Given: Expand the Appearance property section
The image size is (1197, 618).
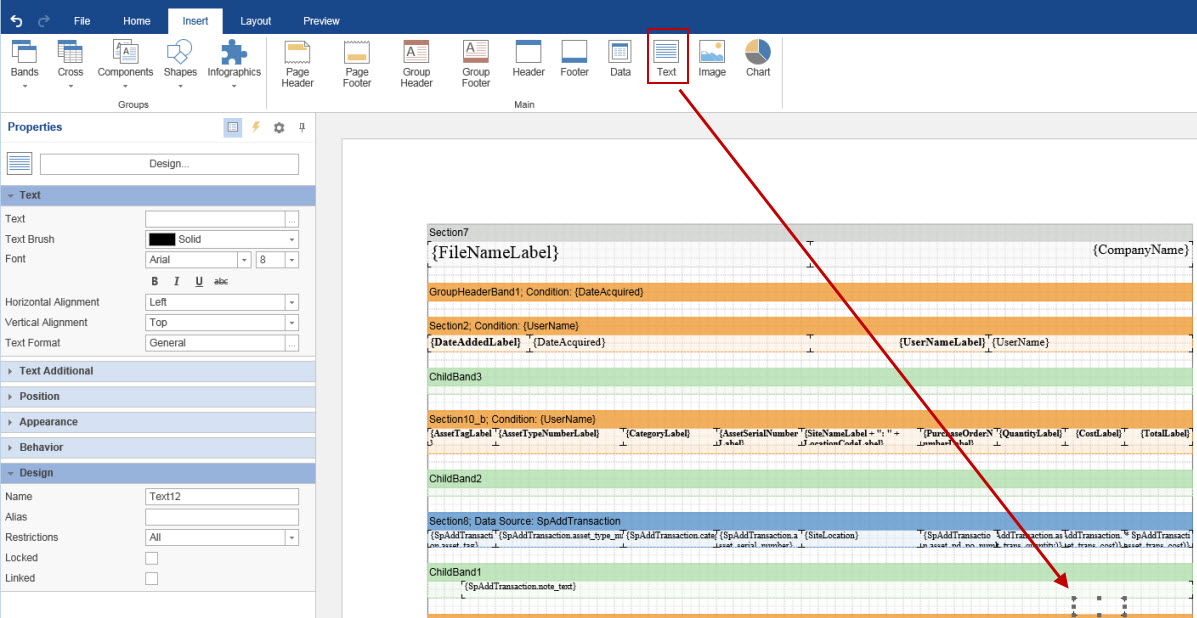Looking at the screenshot, I should click(x=48, y=422).
